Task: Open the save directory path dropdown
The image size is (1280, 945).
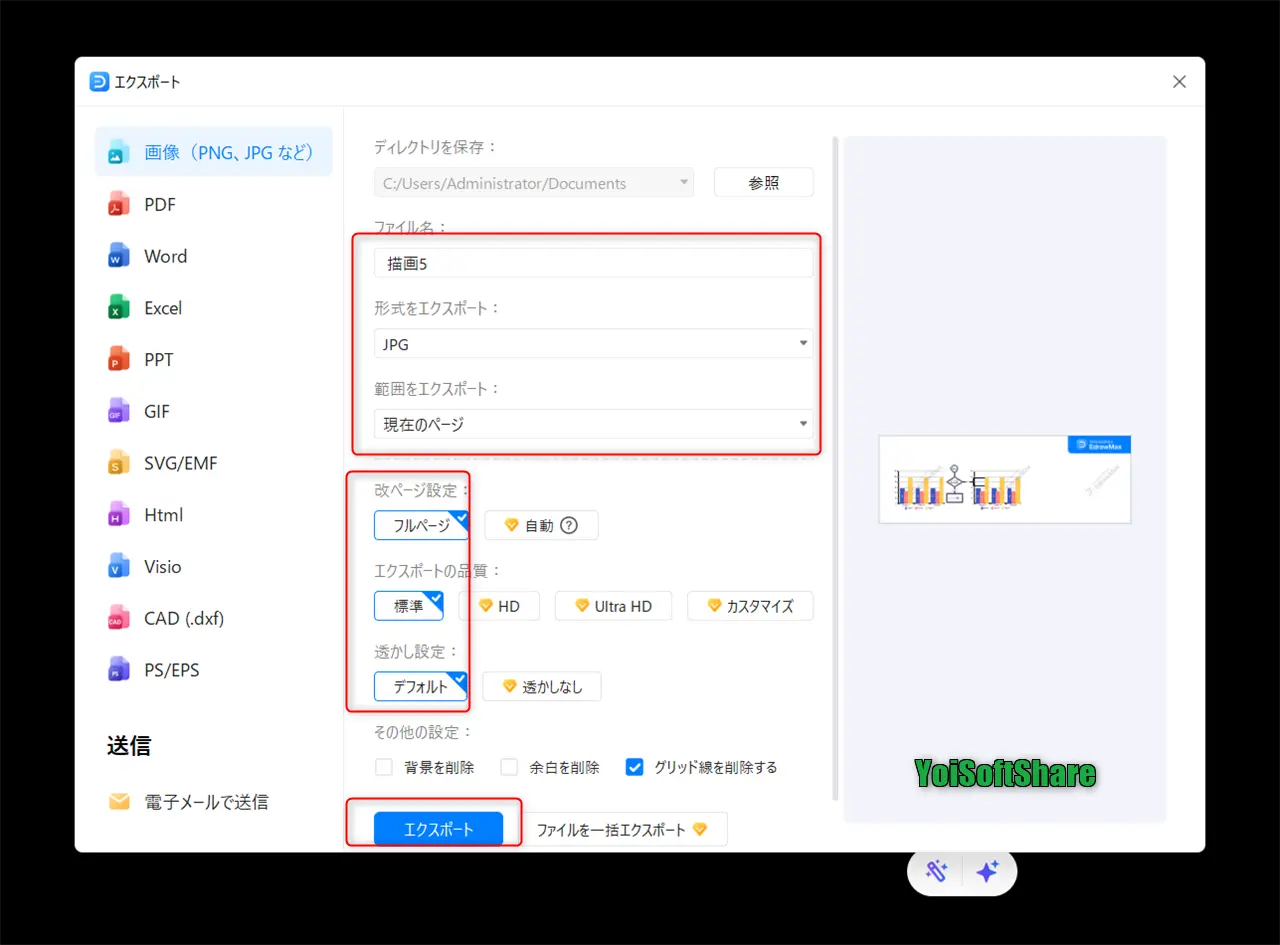Action: pyautogui.click(x=534, y=183)
